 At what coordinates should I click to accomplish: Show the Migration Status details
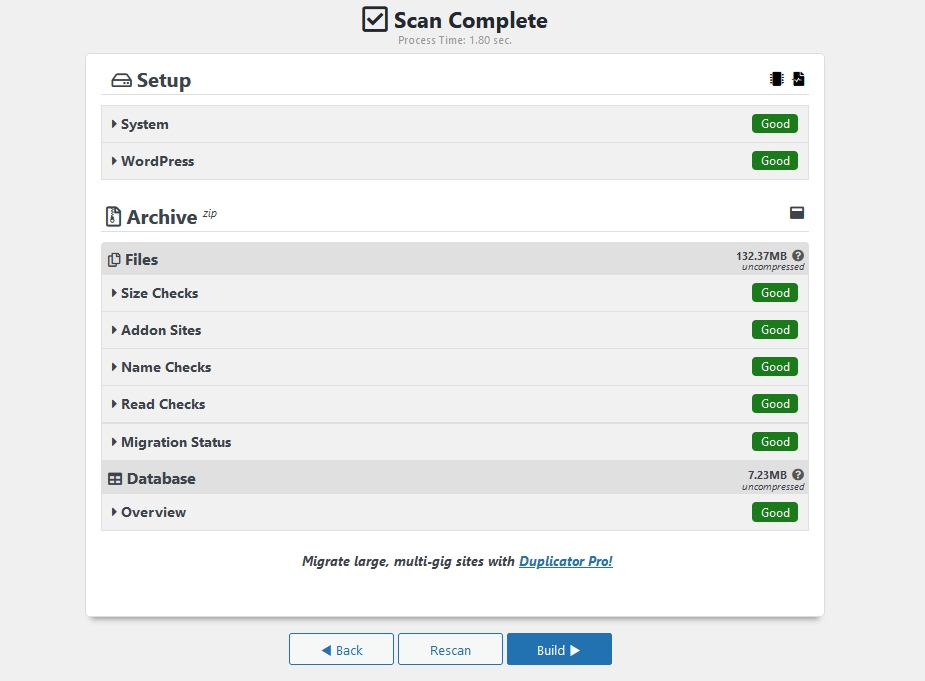(176, 443)
